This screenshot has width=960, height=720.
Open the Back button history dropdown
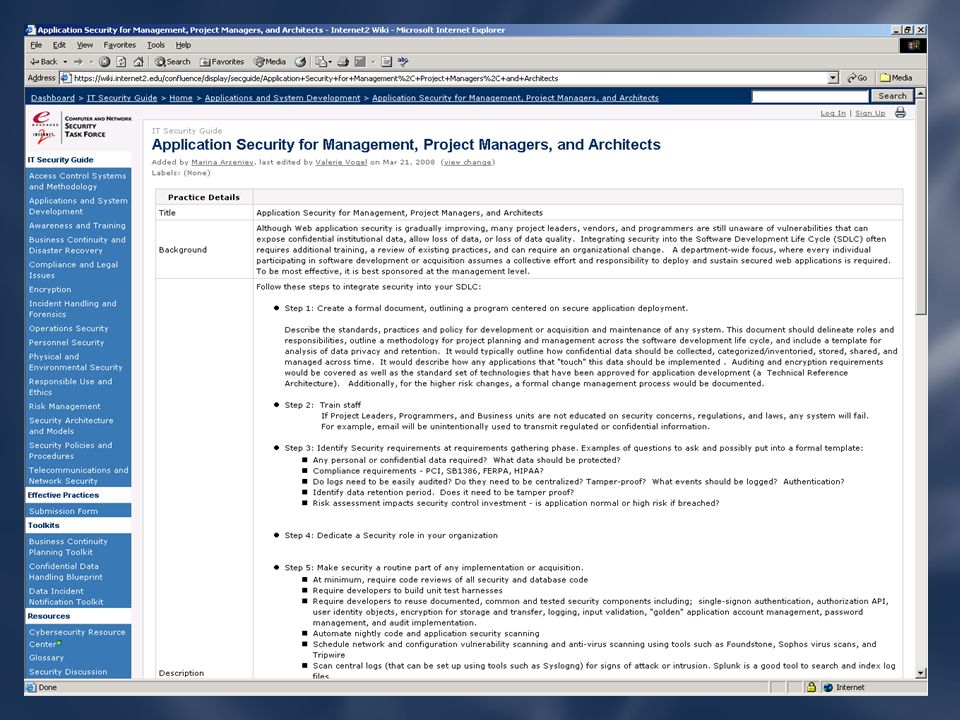tap(65, 62)
